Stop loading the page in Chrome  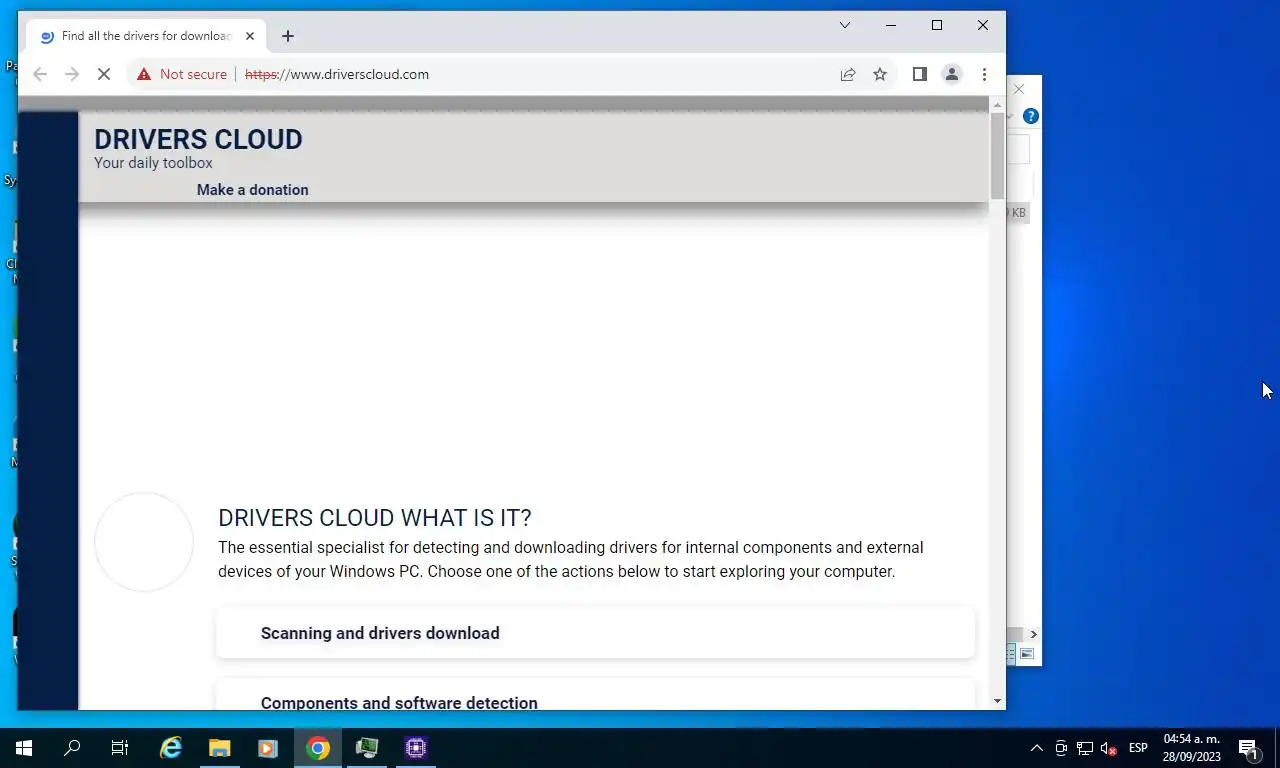[104, 74]
